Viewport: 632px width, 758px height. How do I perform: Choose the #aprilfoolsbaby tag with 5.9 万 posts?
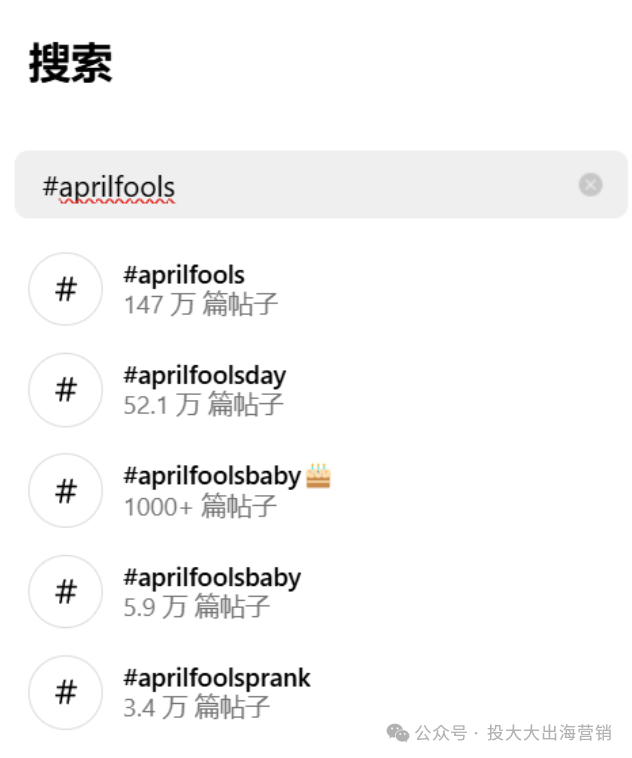click(212, 578)
